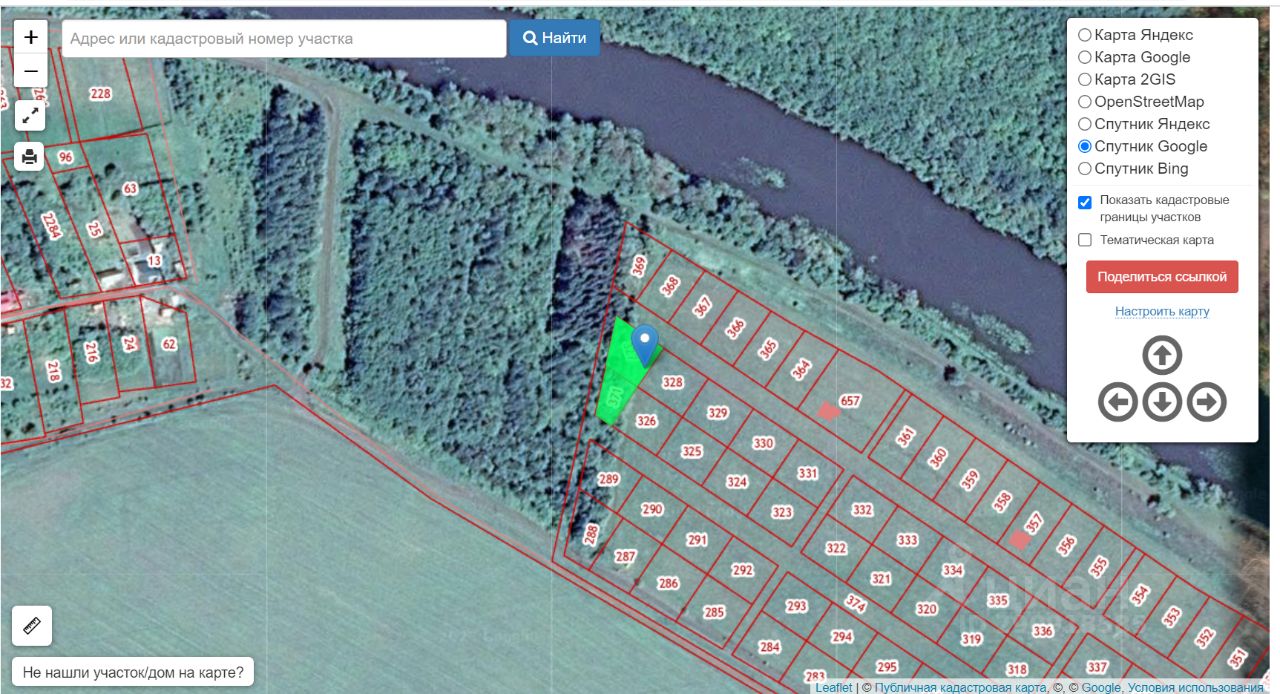Click Поделиться ссылкой button
Screen dimensions: 1280x694
click(1162, 277)
